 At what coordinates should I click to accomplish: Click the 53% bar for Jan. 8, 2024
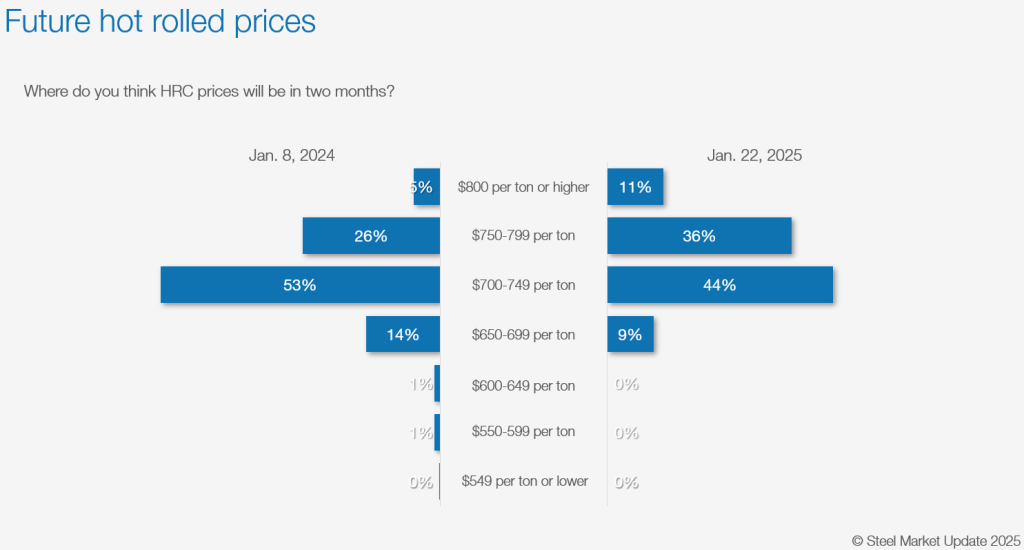[x=300, y=285]
